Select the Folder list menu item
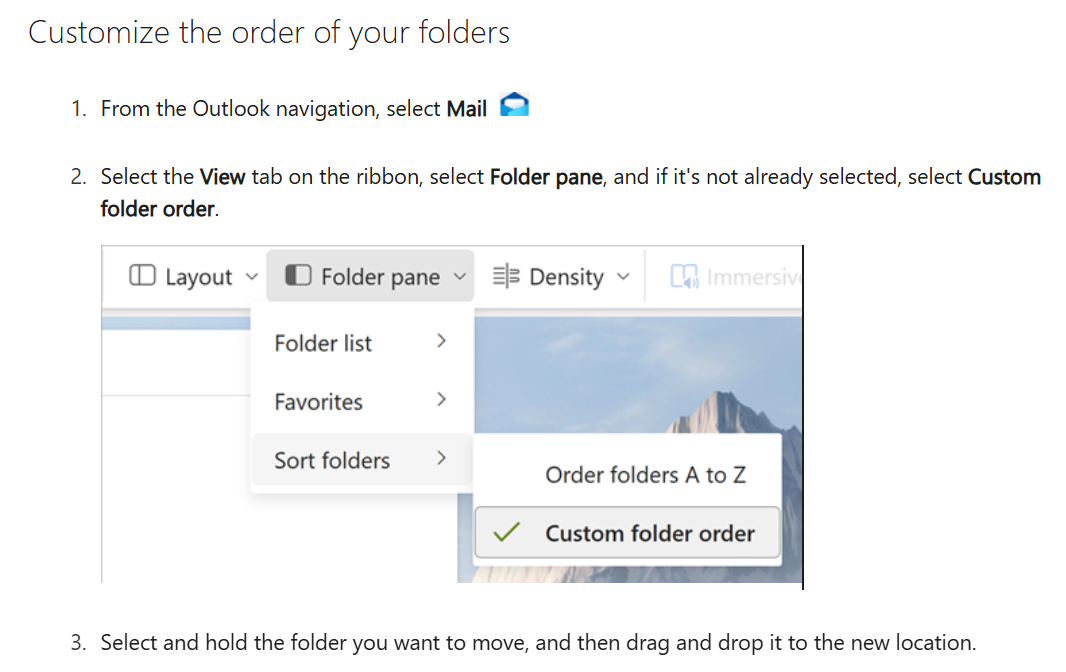The image size is (1066, 672). coord(362,343)
